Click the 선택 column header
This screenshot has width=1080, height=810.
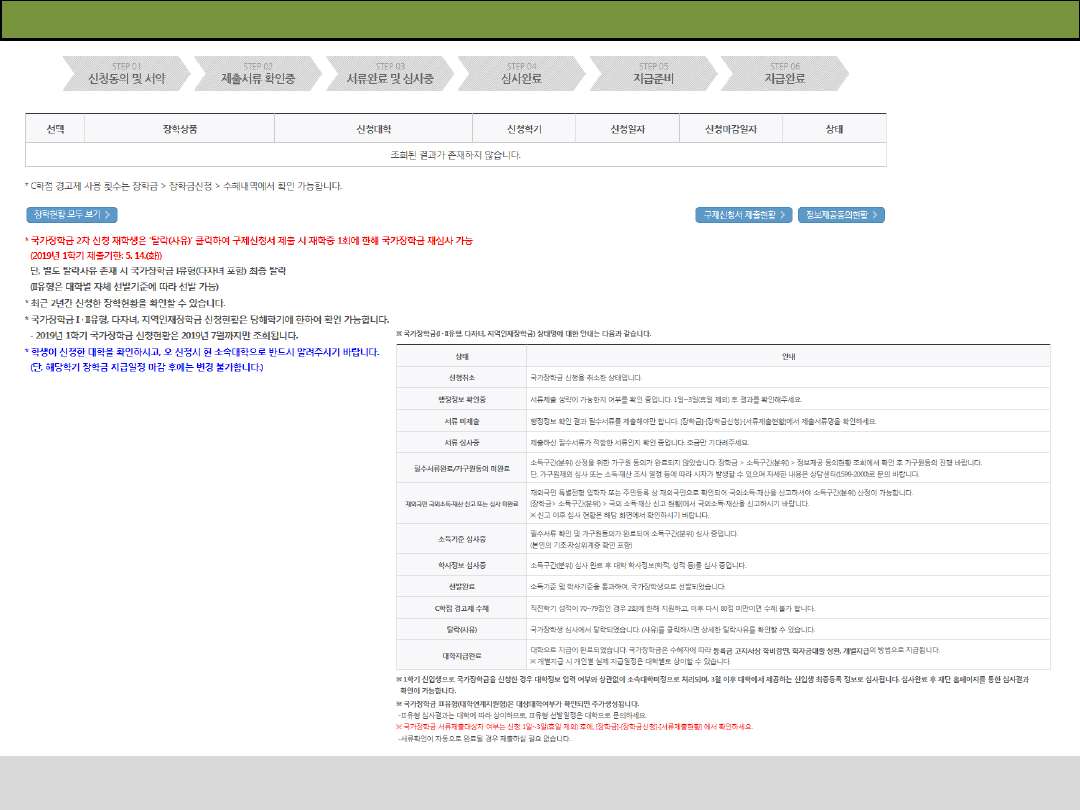coord(55,129)
